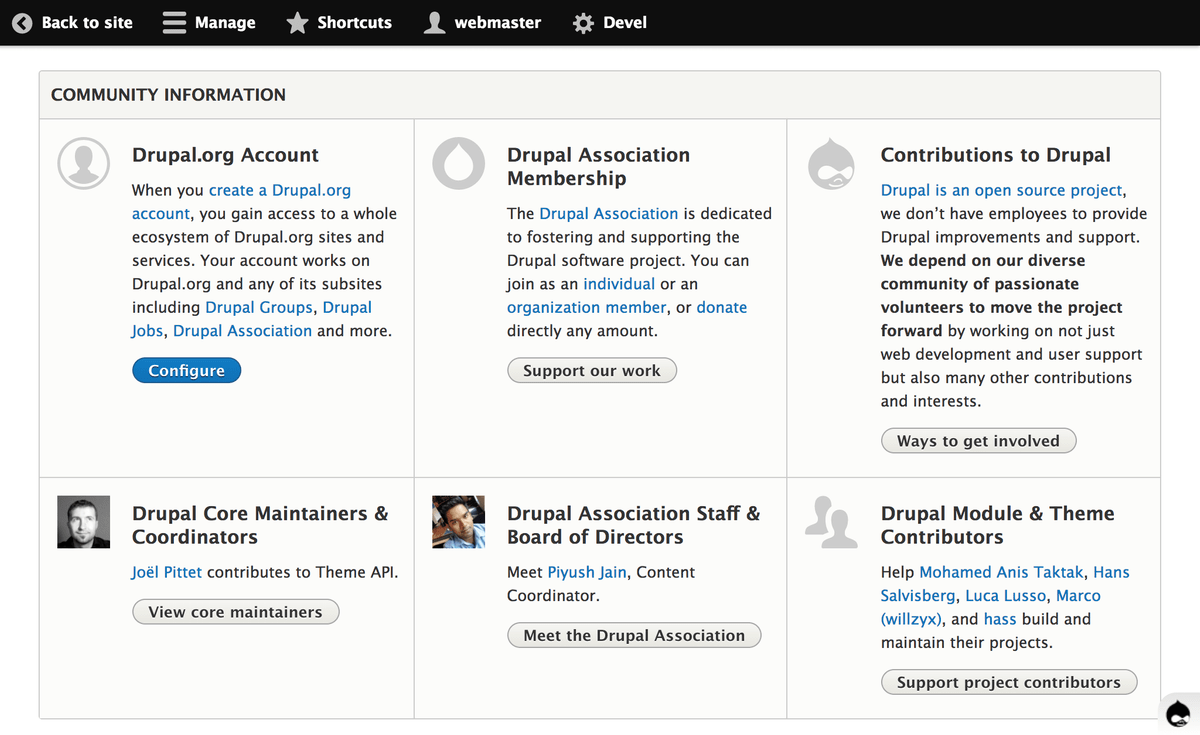The height and width of the screenshot is (735, 1200).
Task: Open the hass contributor link
Action: [x=1000, y=619]
